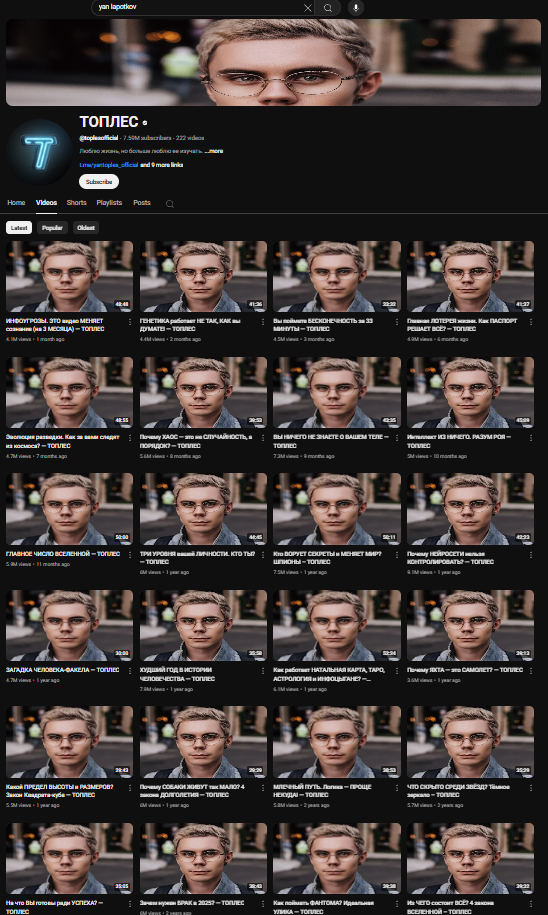Play the ХУДШИЙ ГОД В ИСТОРИИ thumbnail
548x915 pixels.
(x=203, y=625)
